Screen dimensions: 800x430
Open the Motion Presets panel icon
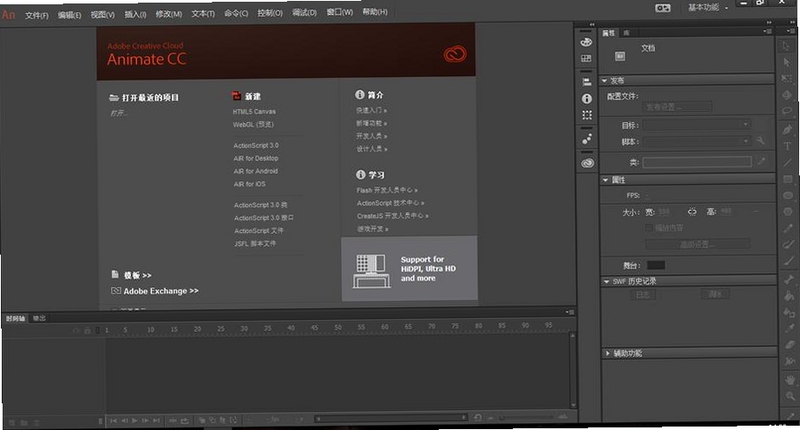point(587,139)
